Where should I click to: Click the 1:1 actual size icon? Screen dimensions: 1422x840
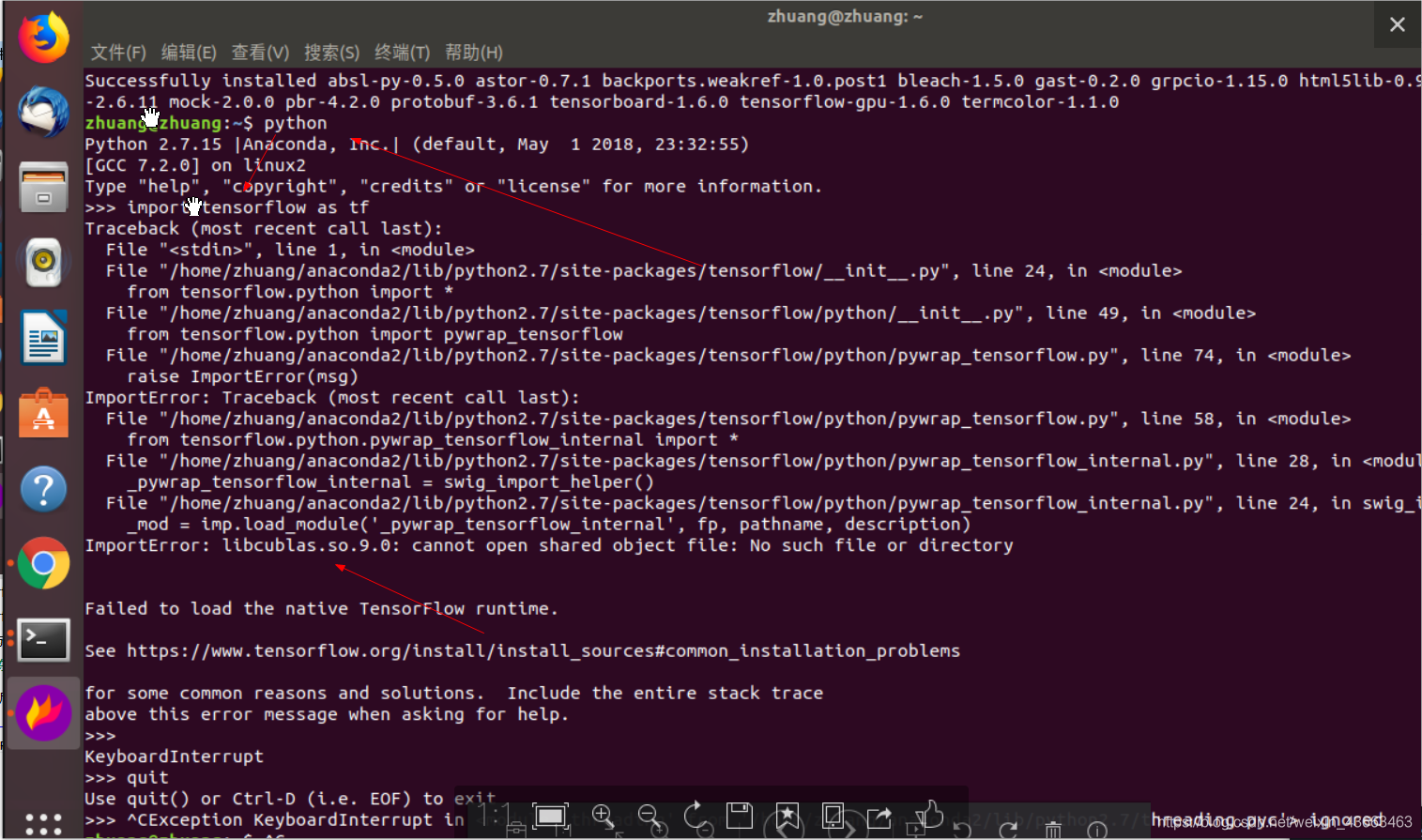pos(493,816)
